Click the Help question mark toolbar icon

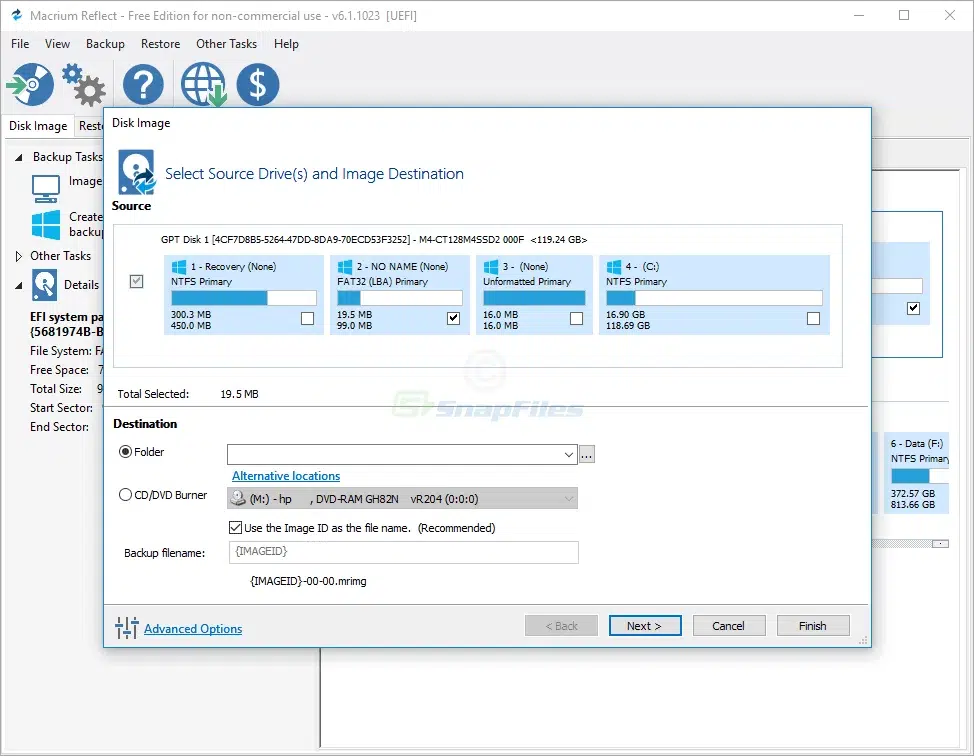coord(143,85)
